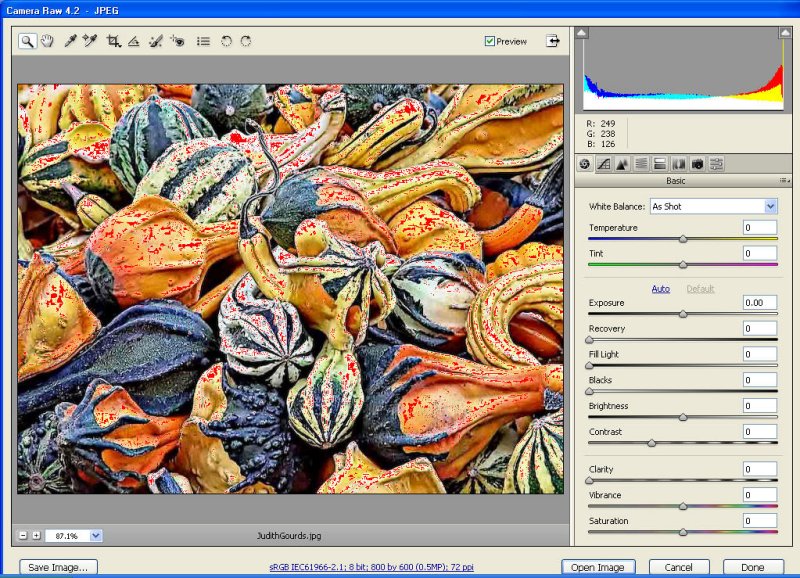
Task: Uncheck the Preview checkbox
Action: [x=490, y=41]
